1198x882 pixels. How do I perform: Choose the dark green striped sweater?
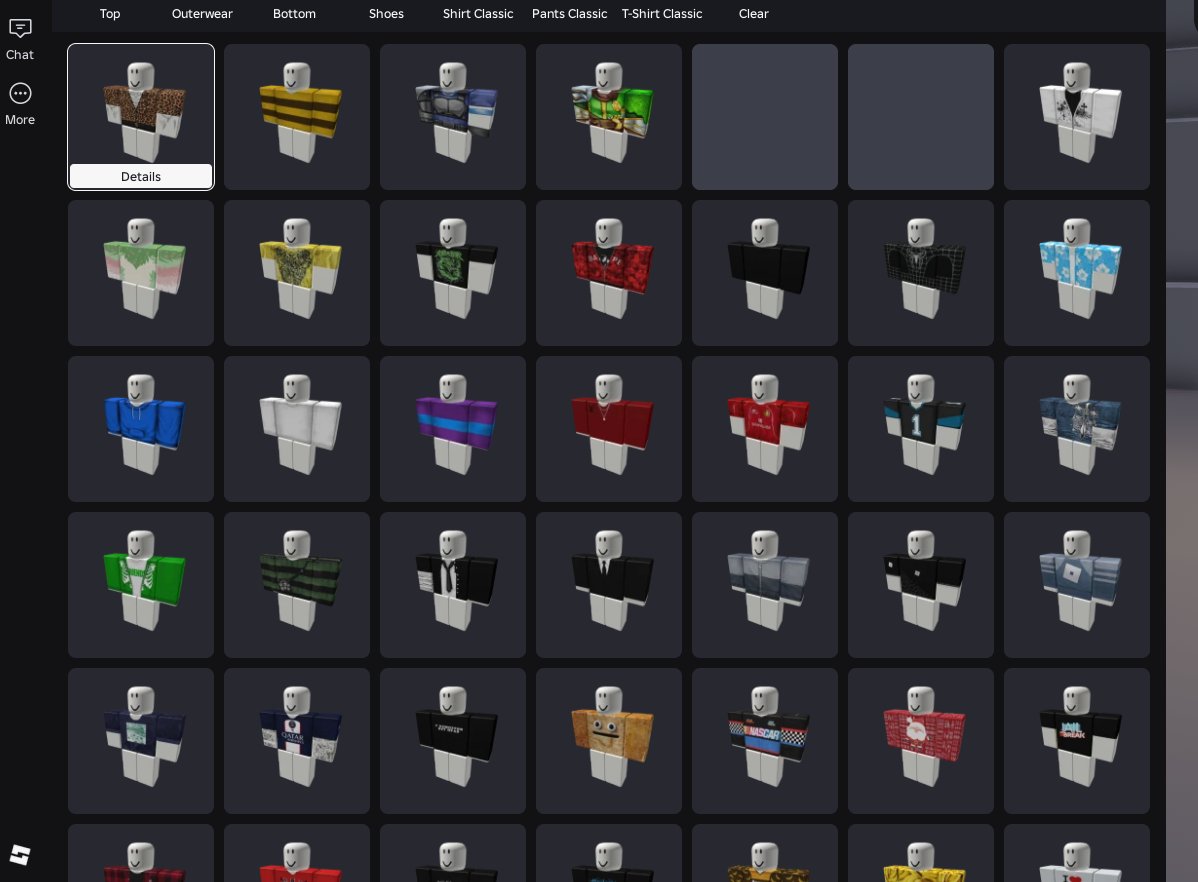click(x=296, y=585)
